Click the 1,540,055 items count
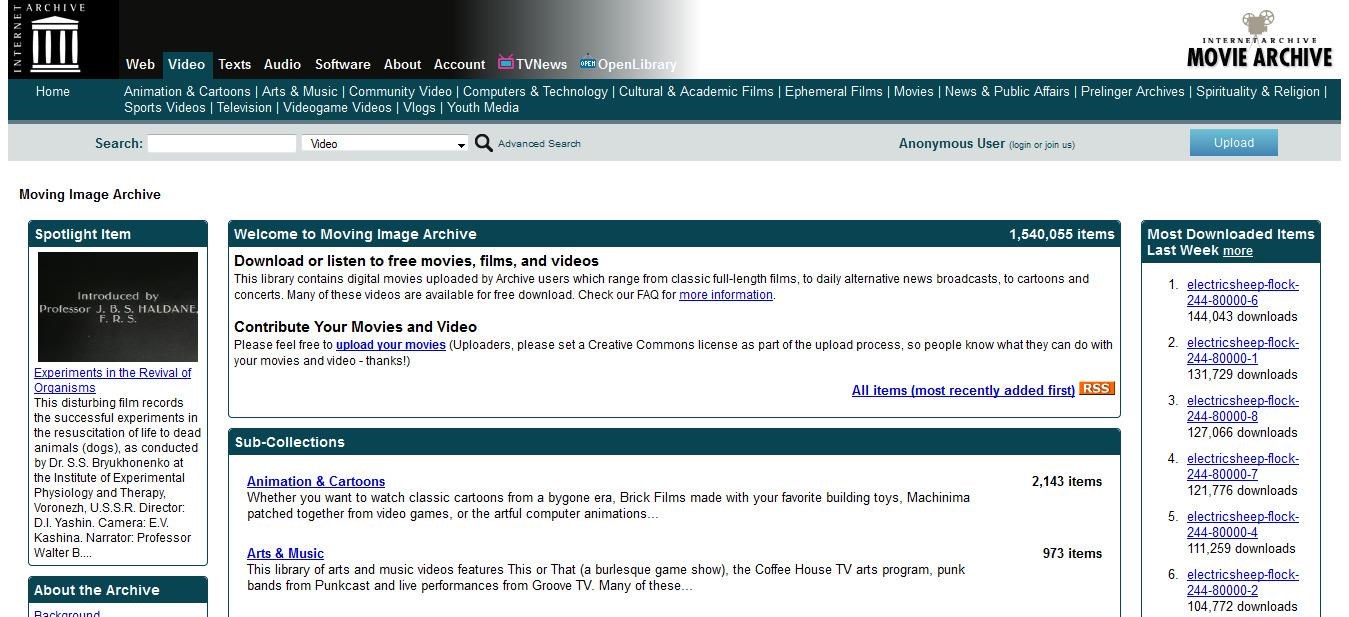The image size is (1349, 617). [x=1061, y=234]
